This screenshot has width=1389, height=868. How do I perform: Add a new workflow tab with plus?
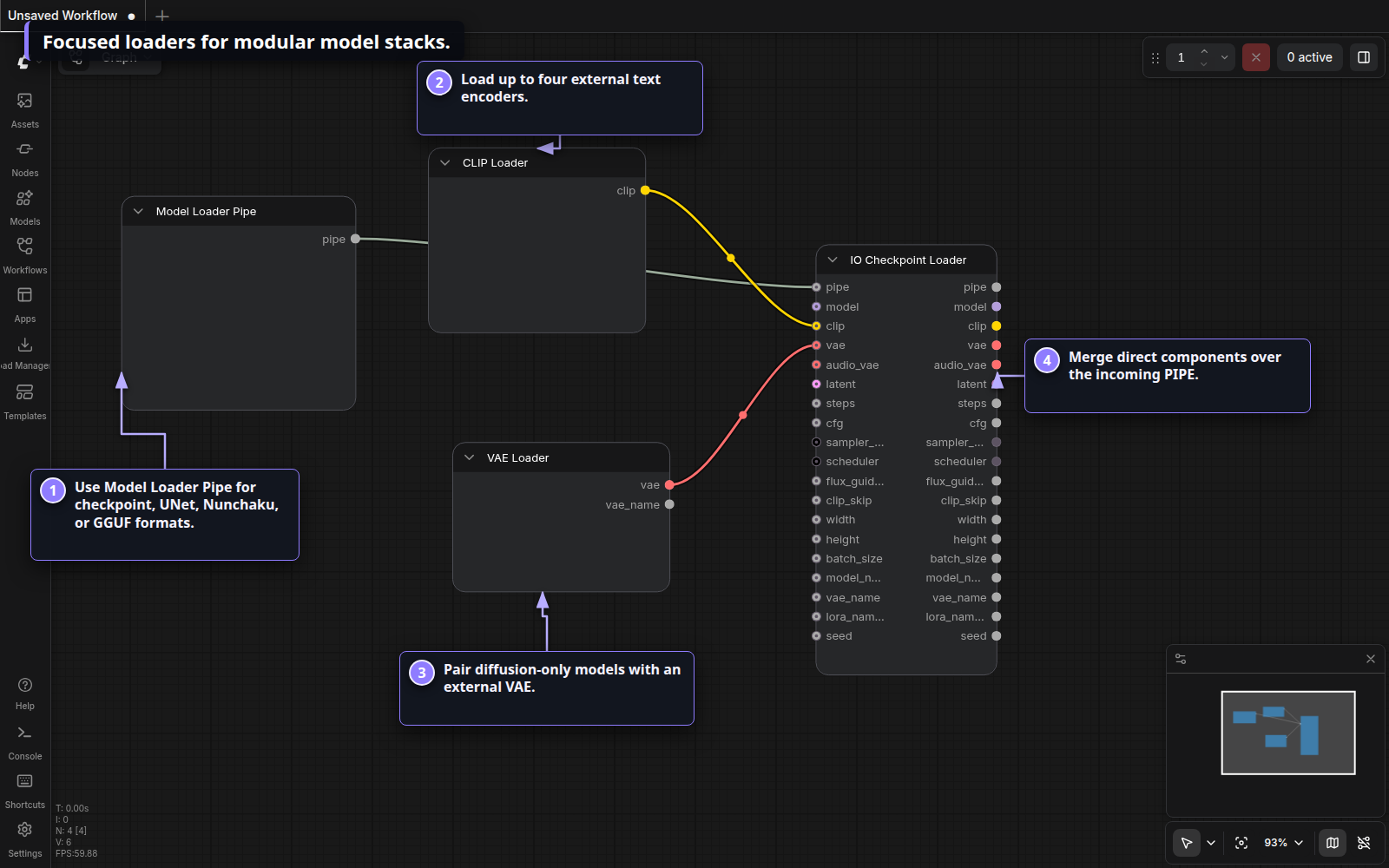click(x=162, y=16)
